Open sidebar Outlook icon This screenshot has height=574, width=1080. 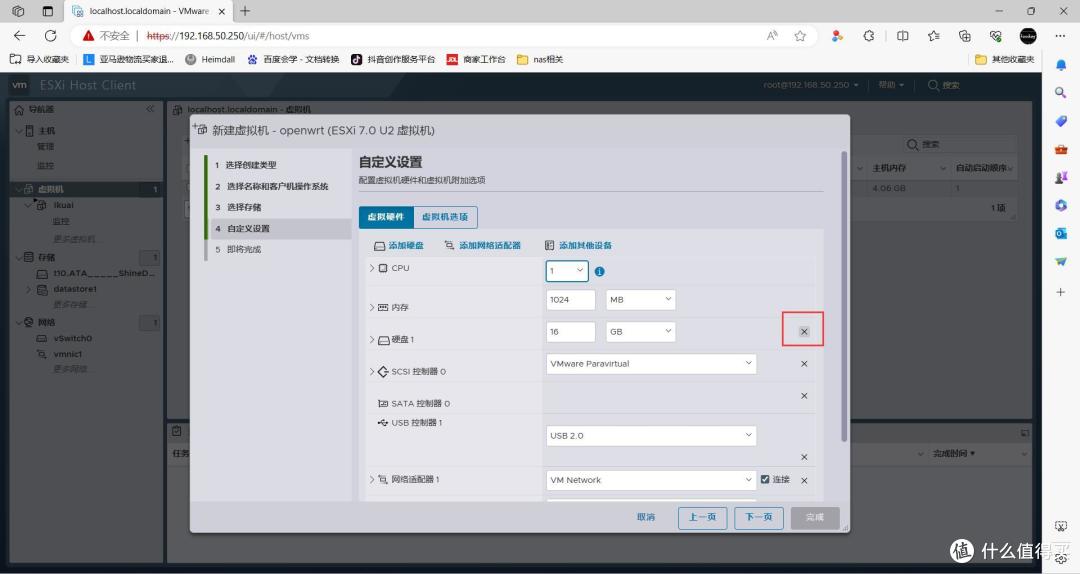click(x=1061, y=234)
